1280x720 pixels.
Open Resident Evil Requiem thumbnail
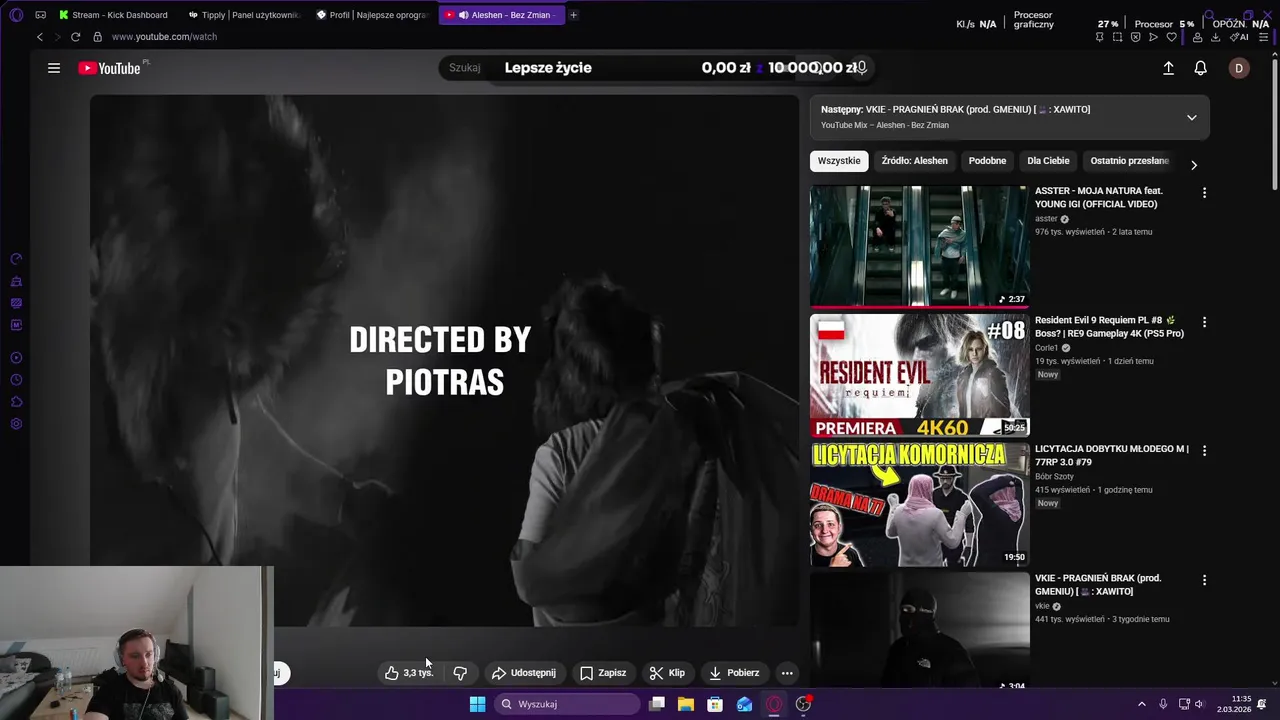tap(919, 375)
